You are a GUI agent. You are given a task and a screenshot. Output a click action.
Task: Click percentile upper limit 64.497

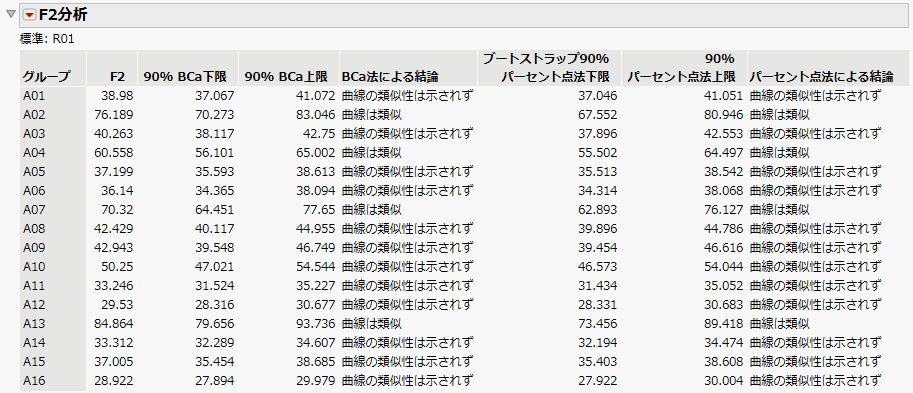[x=725, y=153]
